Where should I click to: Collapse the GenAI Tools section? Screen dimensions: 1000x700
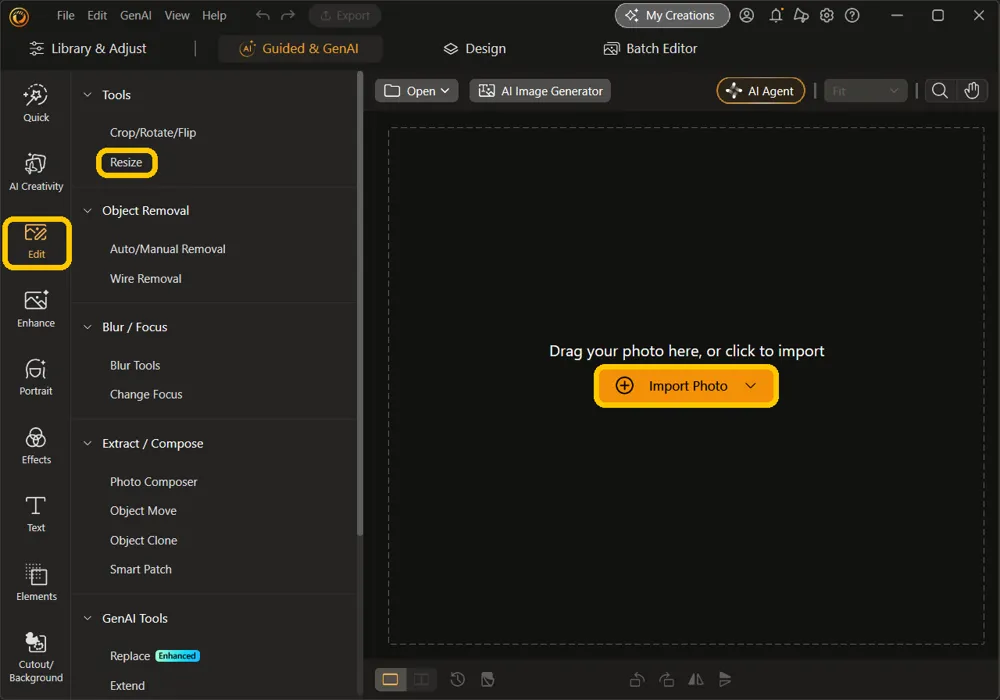point(87,618)
